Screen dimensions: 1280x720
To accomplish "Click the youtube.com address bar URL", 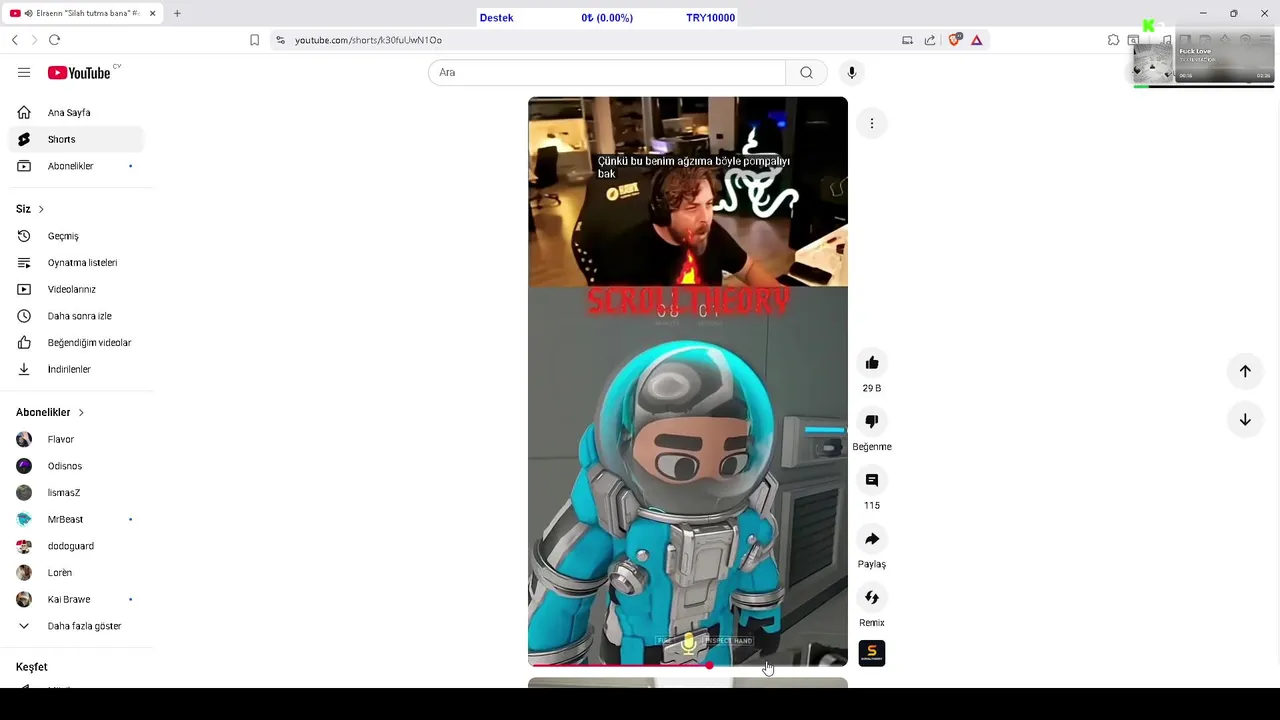I will pos(368,40).
